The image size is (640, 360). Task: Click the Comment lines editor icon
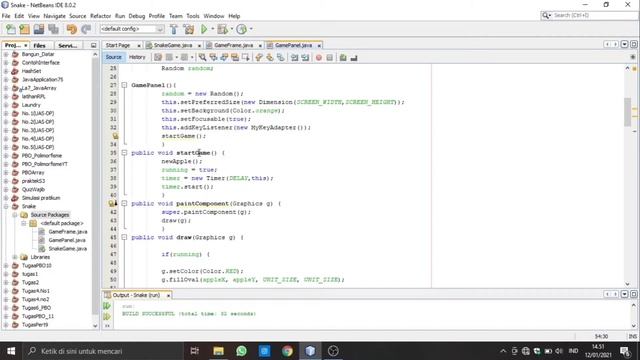[343, 58]
